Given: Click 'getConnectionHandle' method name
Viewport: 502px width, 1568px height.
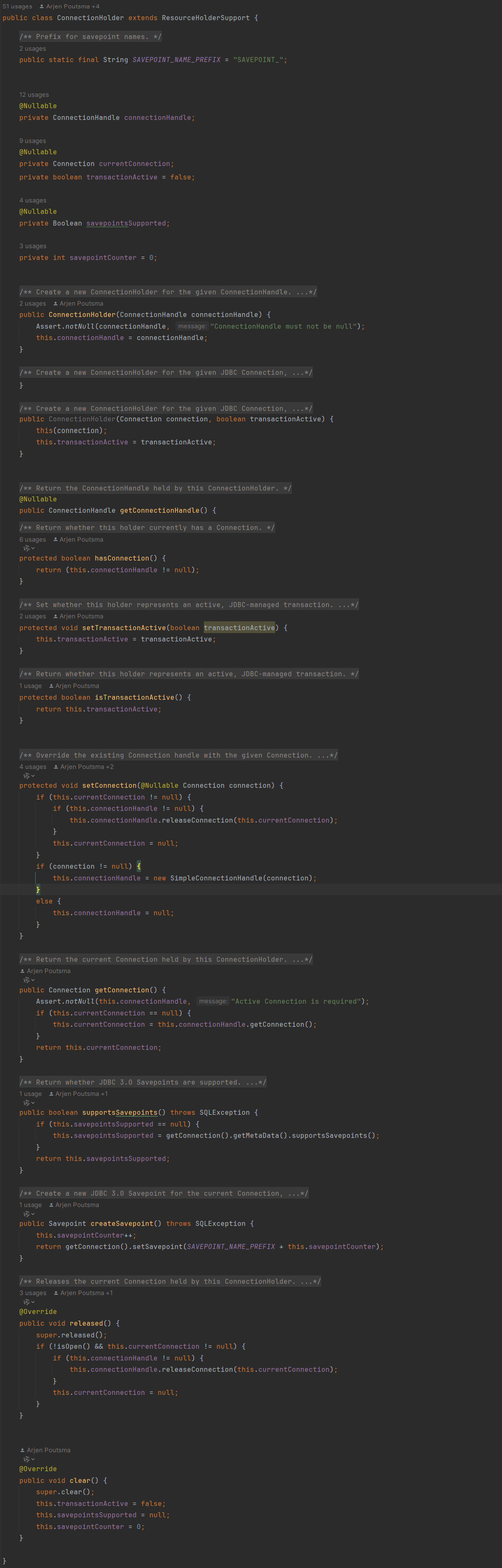Looking at the screenshot, I should point(160,510).
